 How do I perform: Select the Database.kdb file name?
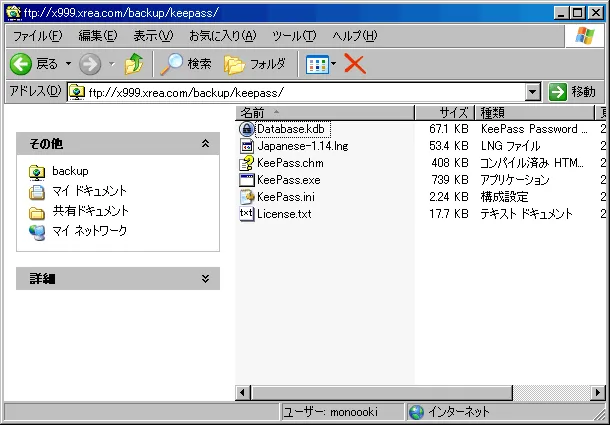pyautogui.click(x=291, y=129)
